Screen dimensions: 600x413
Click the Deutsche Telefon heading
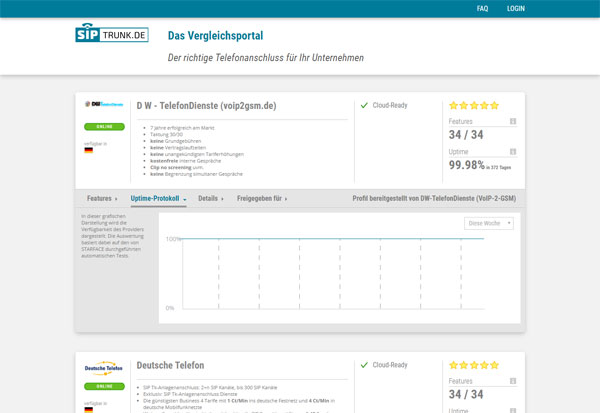tap(170, 365)
